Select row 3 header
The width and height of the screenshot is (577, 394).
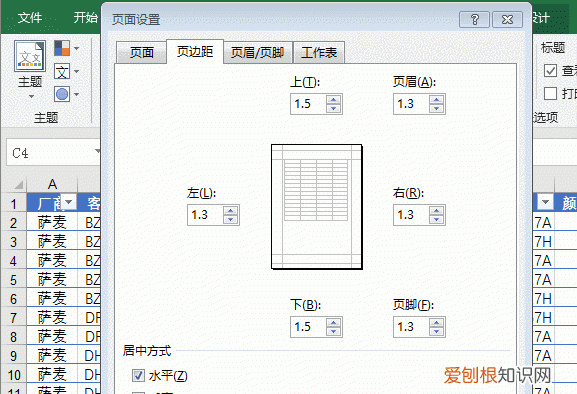click(x=13, y=241)
